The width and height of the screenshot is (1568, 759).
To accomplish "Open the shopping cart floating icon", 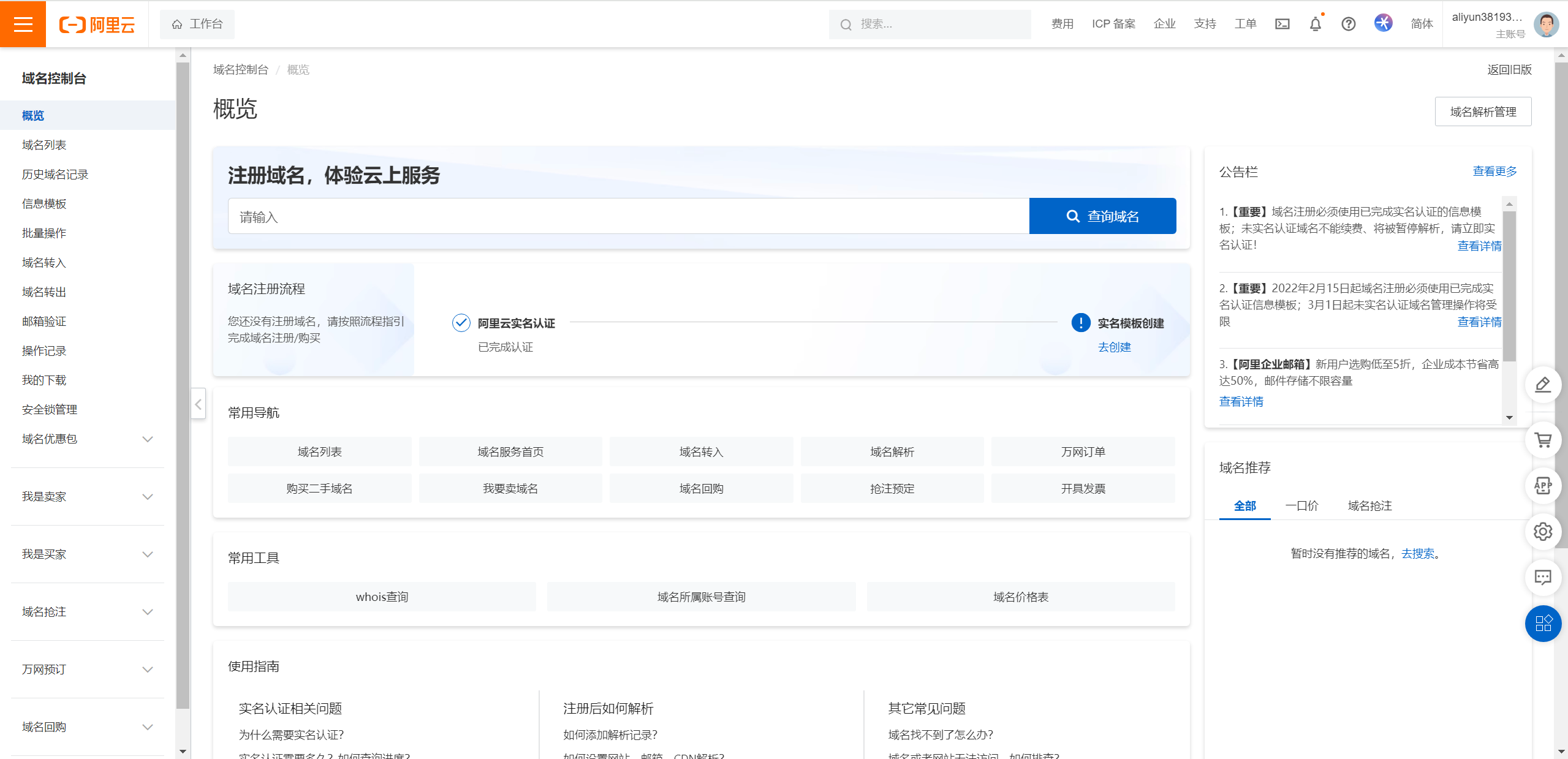I will tap(1542, 440).
